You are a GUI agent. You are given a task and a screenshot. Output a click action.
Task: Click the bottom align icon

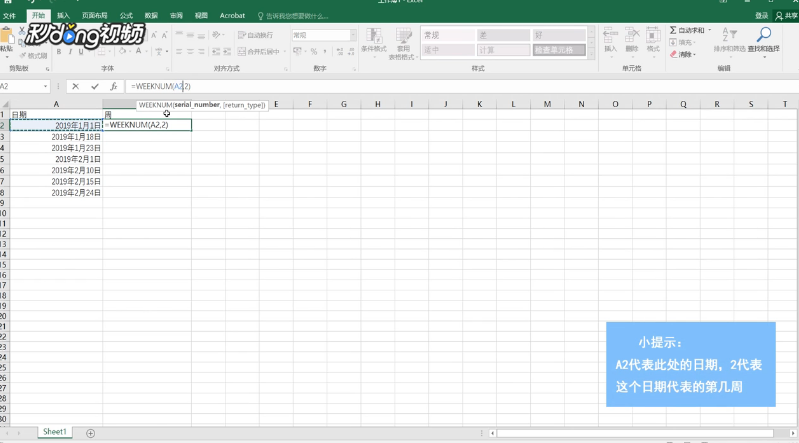coord(201,35)
